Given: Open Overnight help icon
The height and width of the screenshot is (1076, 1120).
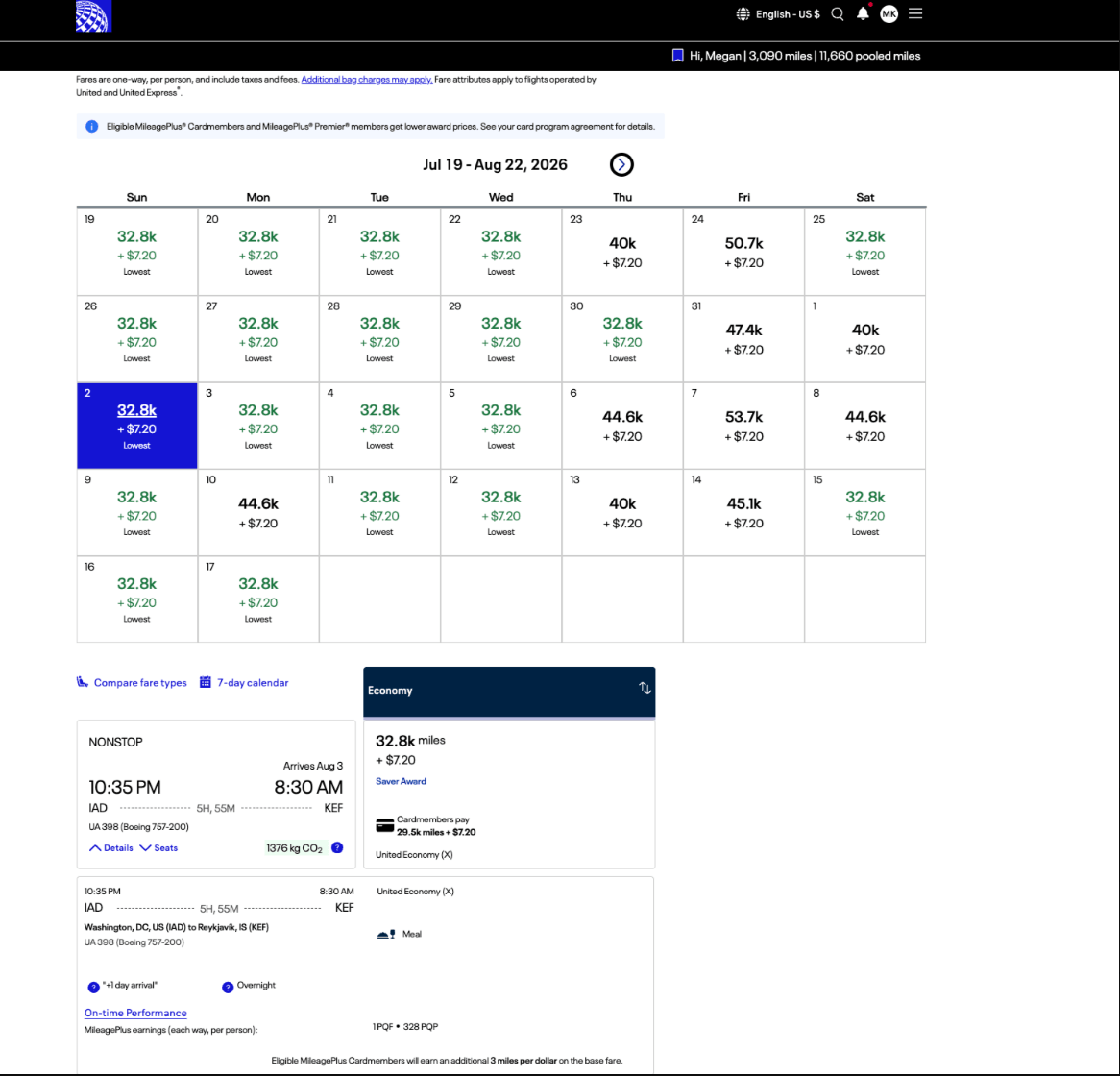Looking at the screenshot, I should [x=228, y=988].
